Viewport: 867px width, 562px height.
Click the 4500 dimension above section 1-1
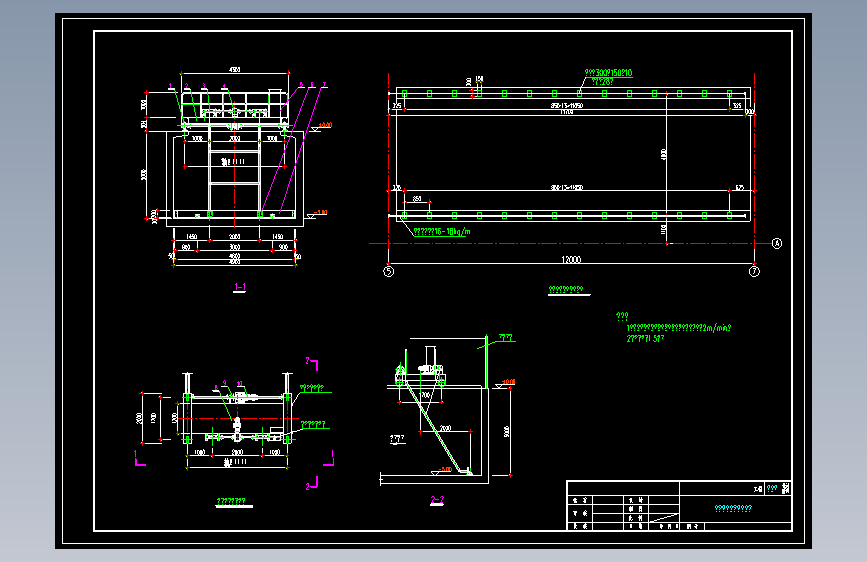(x=234, y=70)
